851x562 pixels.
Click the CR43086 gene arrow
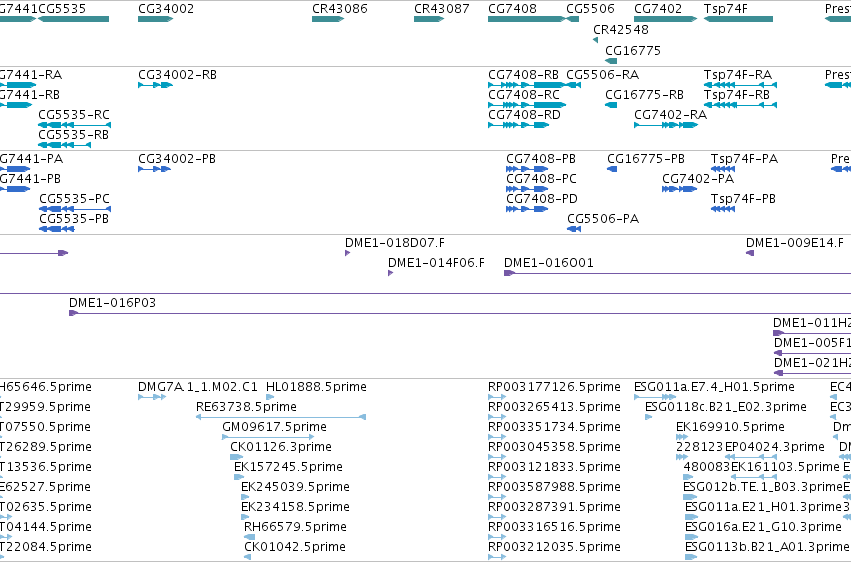tap(328, 19)
